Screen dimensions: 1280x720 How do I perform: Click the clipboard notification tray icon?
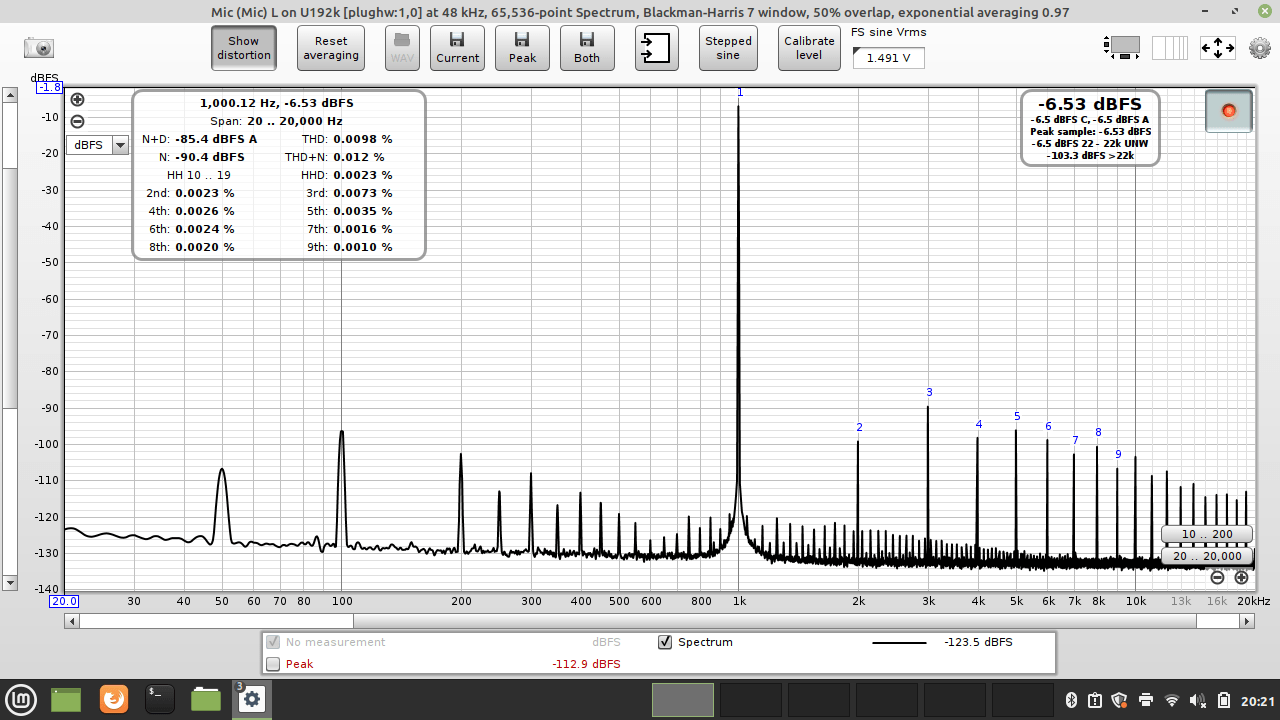(1094, 700)
